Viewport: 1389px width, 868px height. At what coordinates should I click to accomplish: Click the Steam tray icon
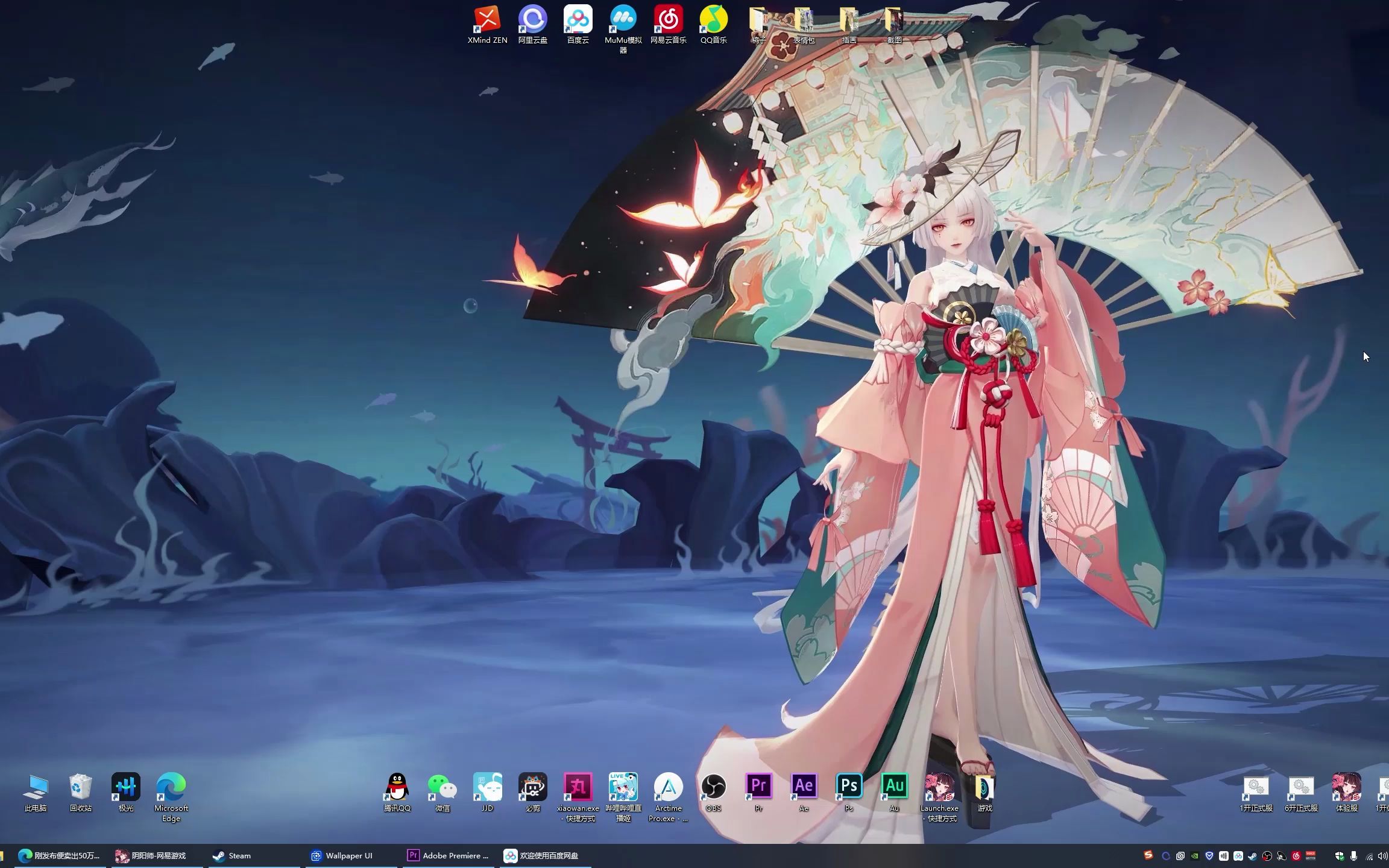1253,856
